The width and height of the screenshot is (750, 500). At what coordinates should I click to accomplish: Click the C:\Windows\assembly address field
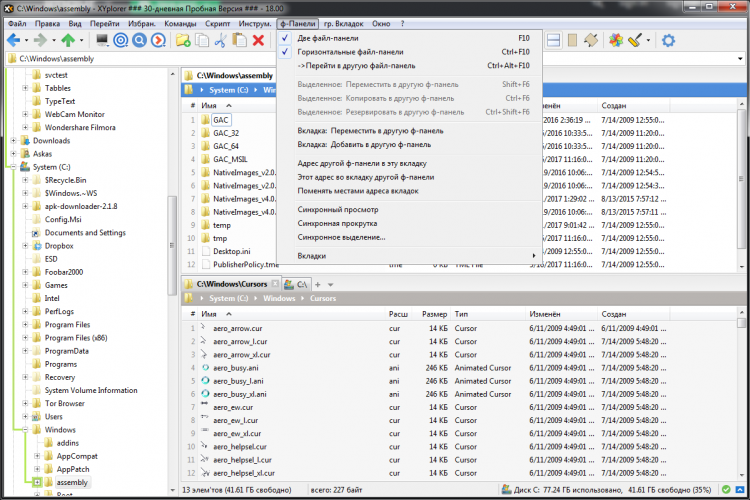[x=371, y=59]
